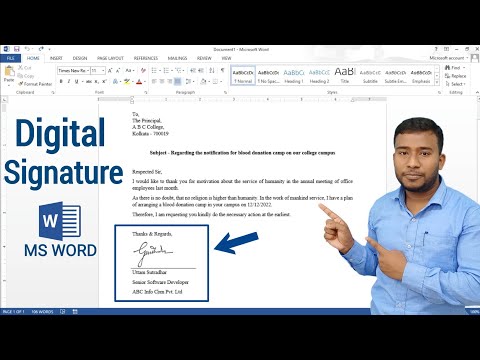Click the Numbering list icon

[x=166, y=71]
